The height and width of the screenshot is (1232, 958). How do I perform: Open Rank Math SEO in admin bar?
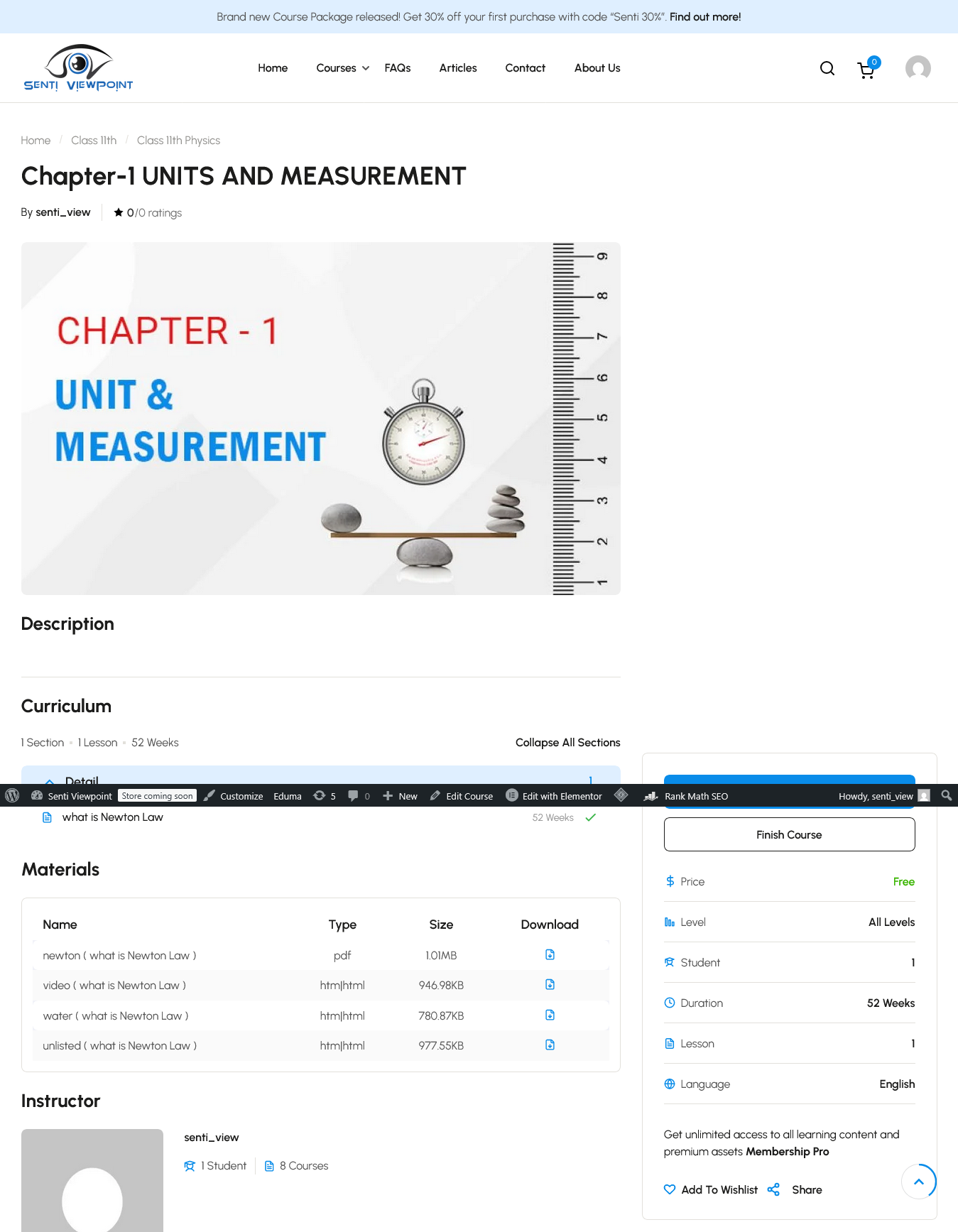pos(686,796)
